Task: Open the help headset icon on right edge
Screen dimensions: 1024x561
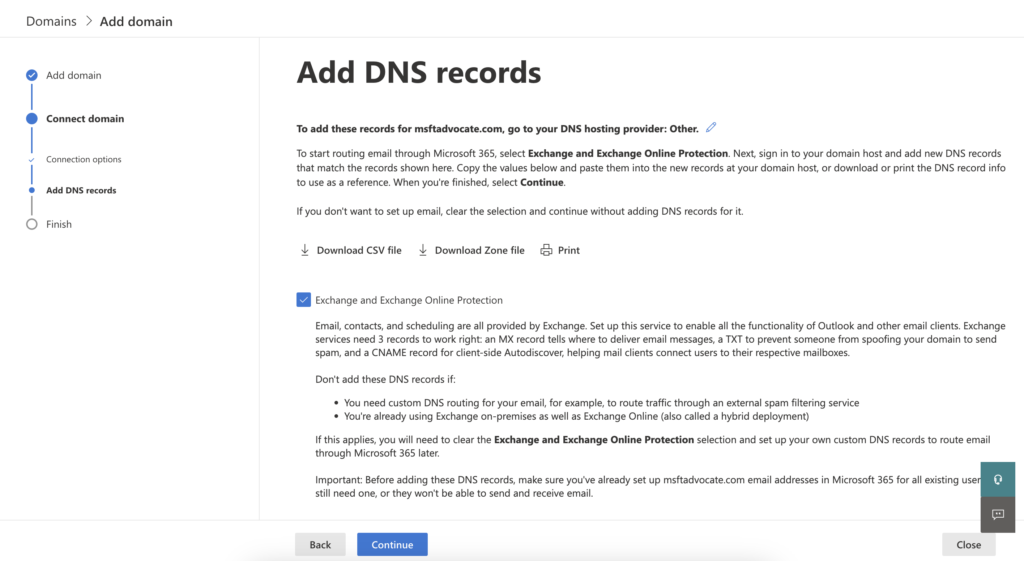Action: pos(997,479)
